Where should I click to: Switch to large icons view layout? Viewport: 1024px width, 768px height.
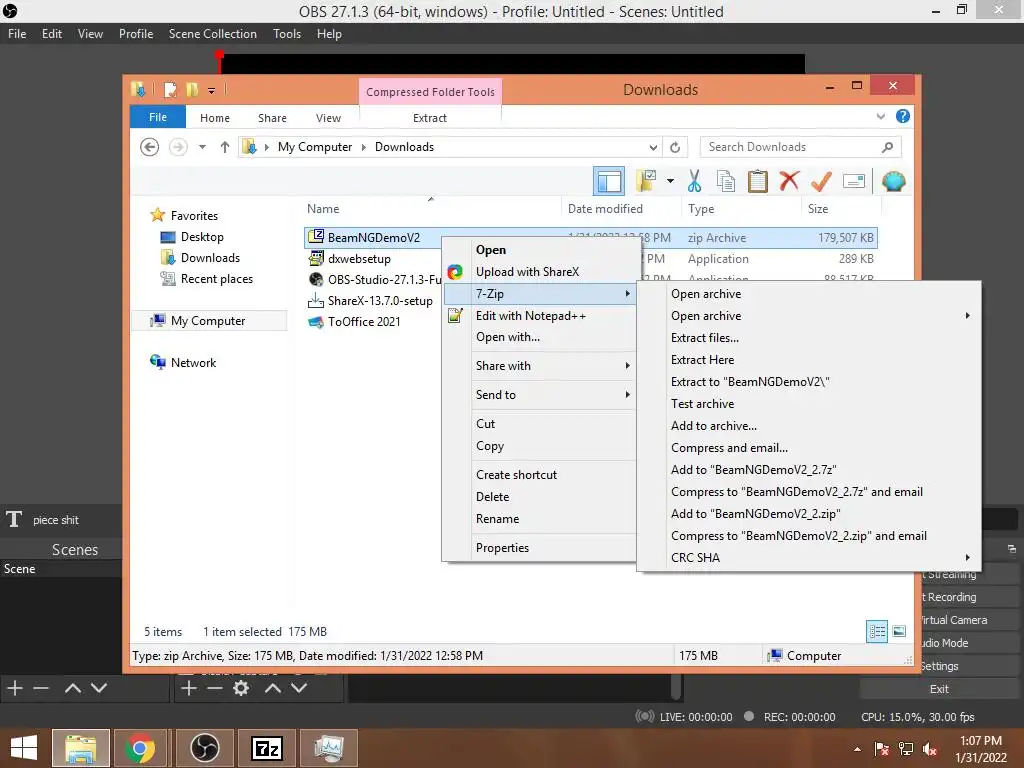pyautogui.click(x=899, y=631)
